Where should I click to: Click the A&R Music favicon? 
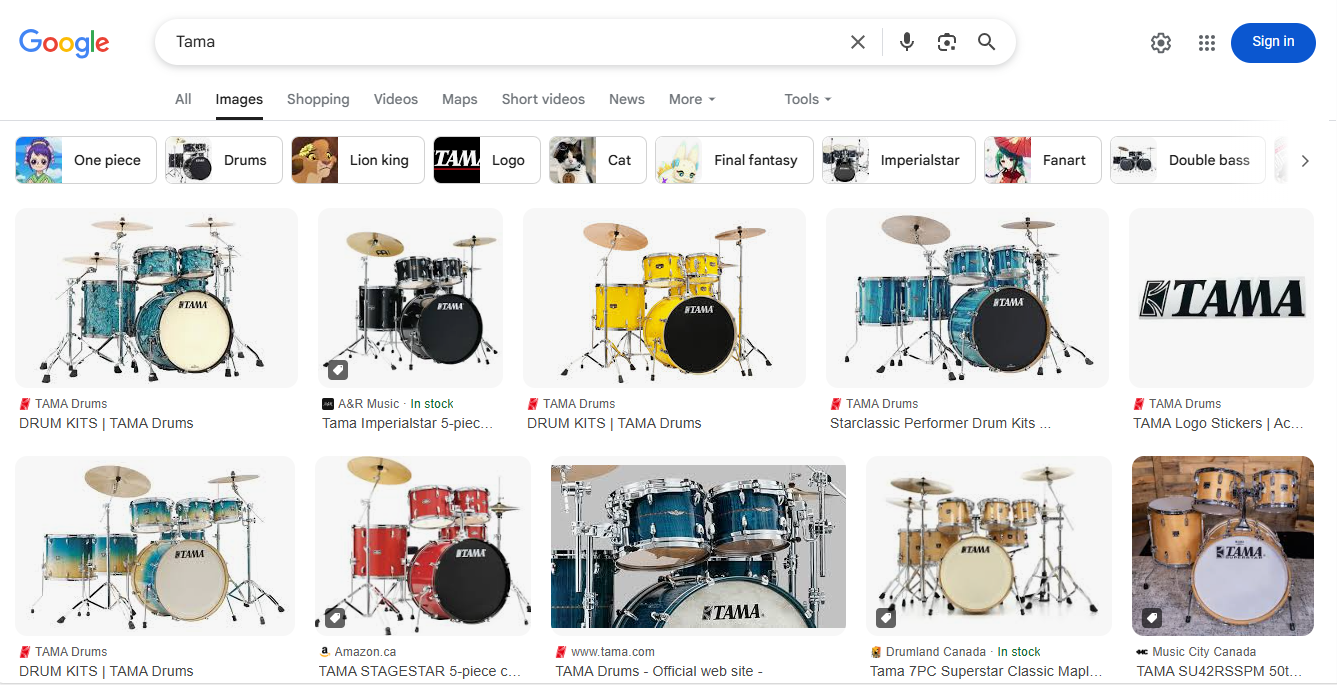[x=328, y=404]
